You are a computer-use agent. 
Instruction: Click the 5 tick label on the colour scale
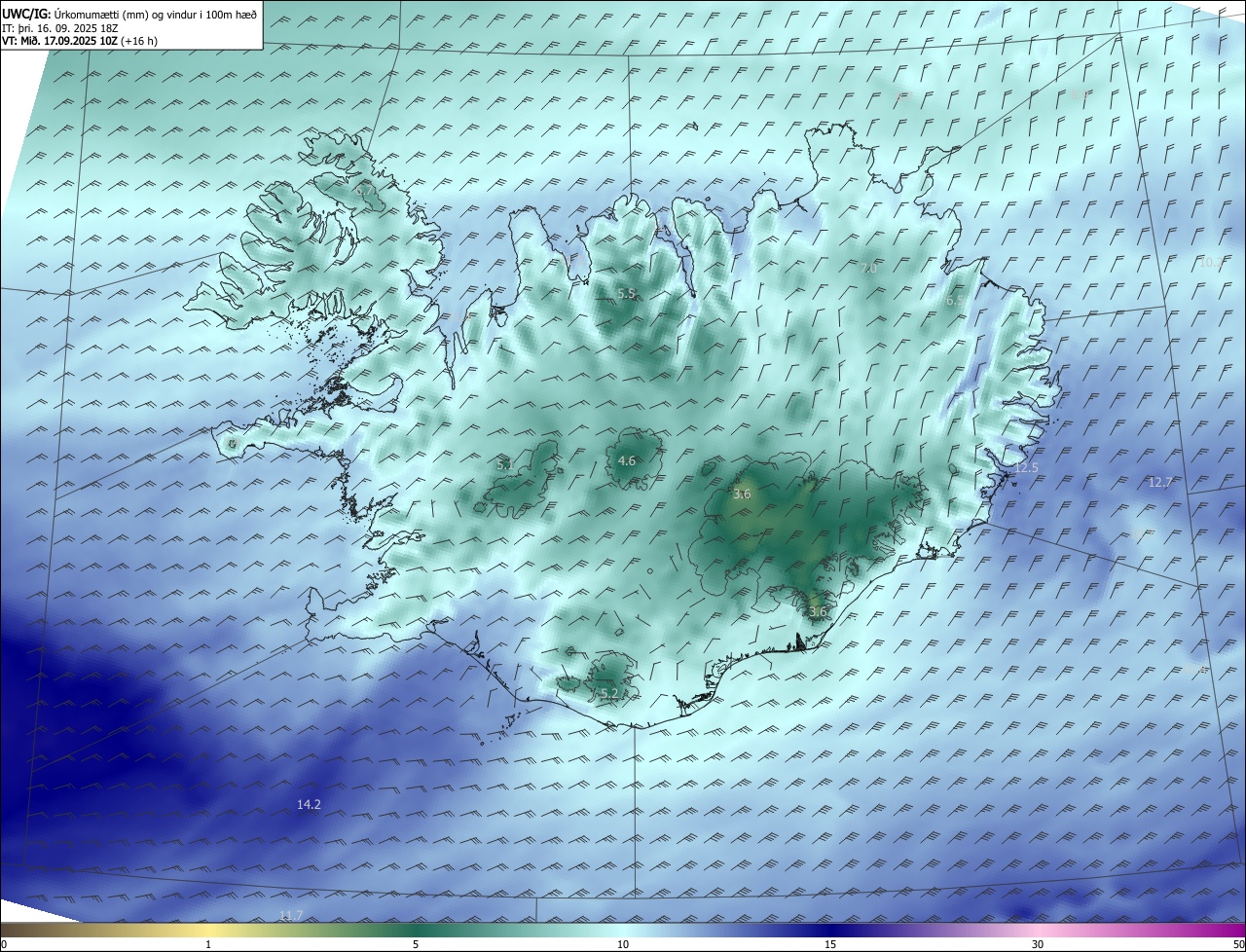point(416,944)
